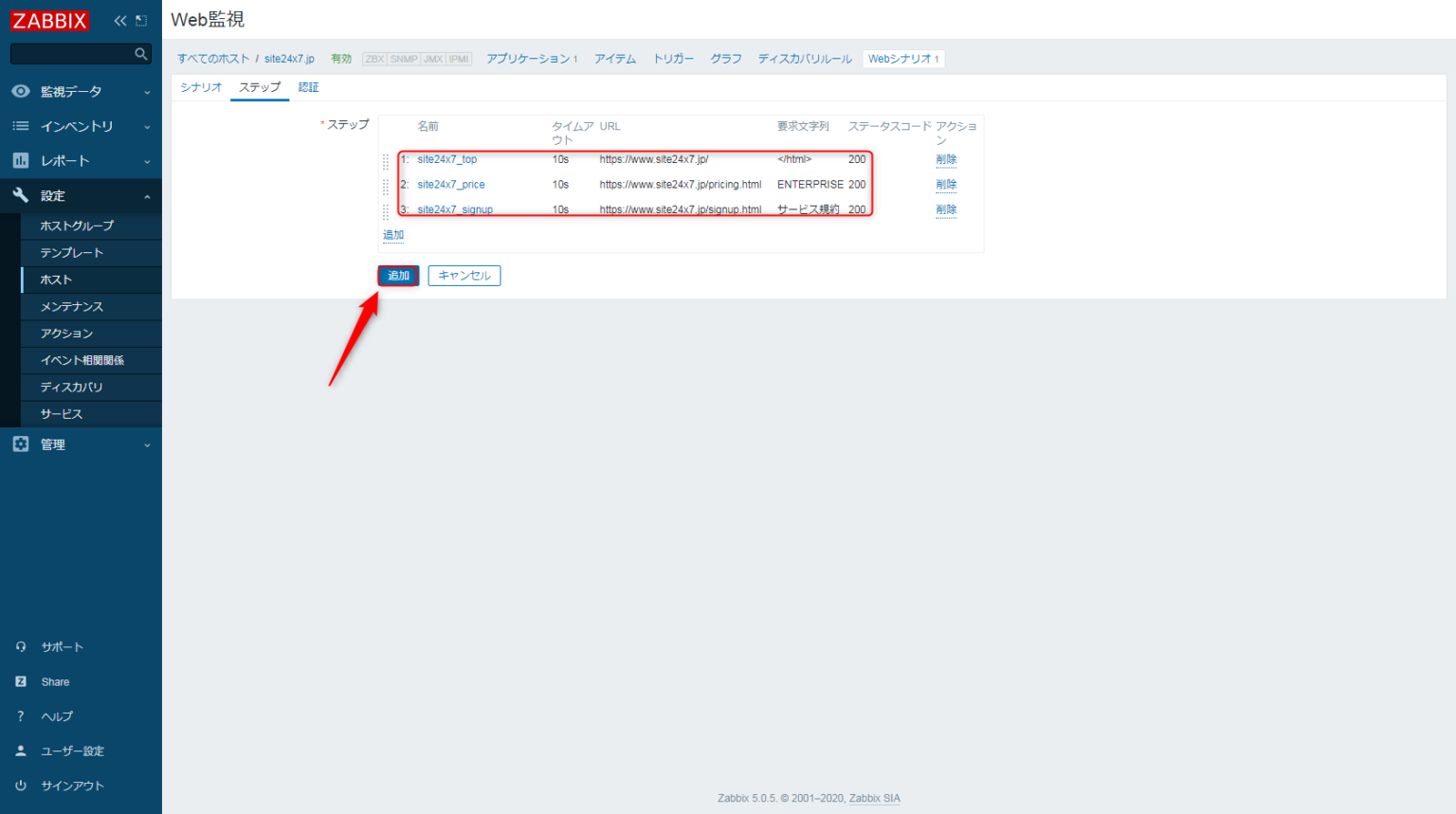Expand the 管理 menu chevron

pos(148,443)
